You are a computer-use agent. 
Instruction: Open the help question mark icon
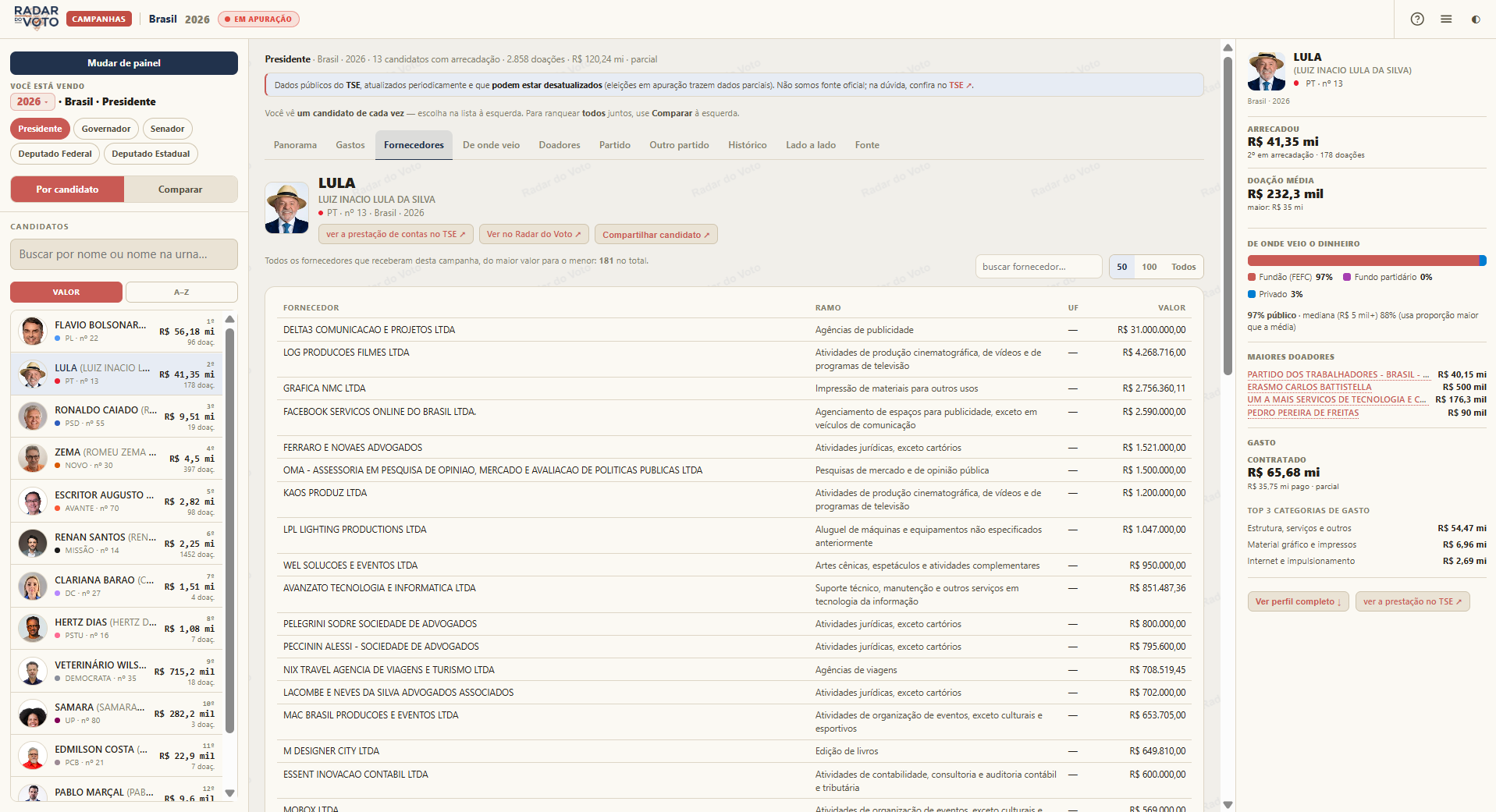(1417, 19)
